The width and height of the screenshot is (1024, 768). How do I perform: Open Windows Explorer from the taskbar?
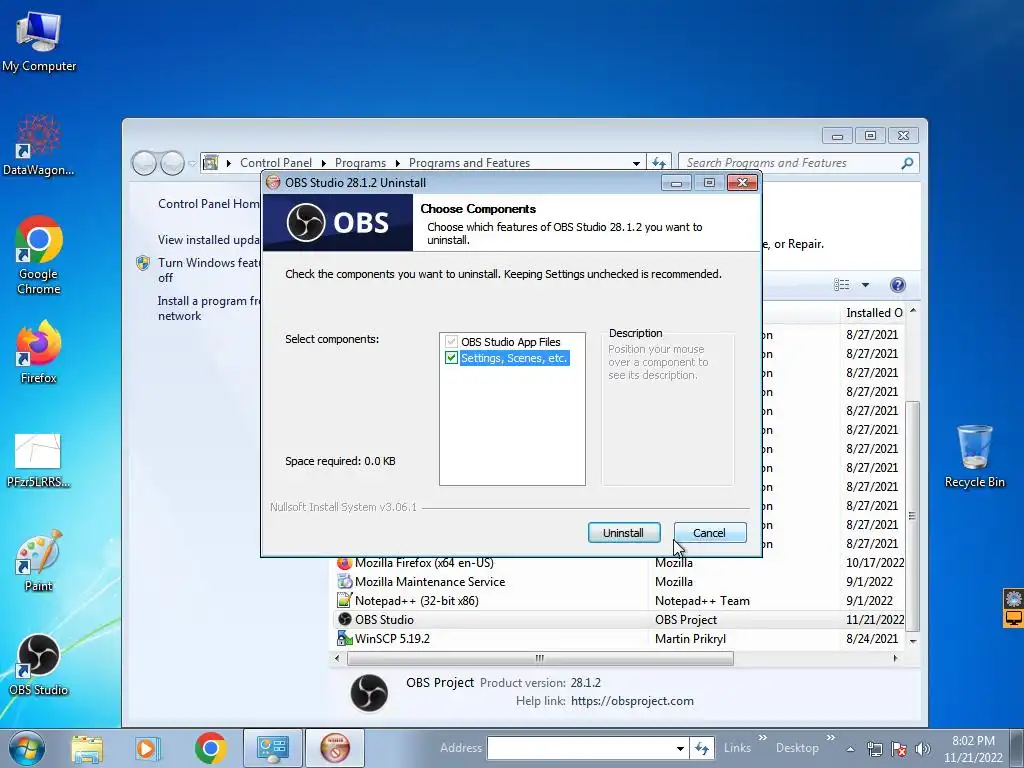tap(87, 748)
